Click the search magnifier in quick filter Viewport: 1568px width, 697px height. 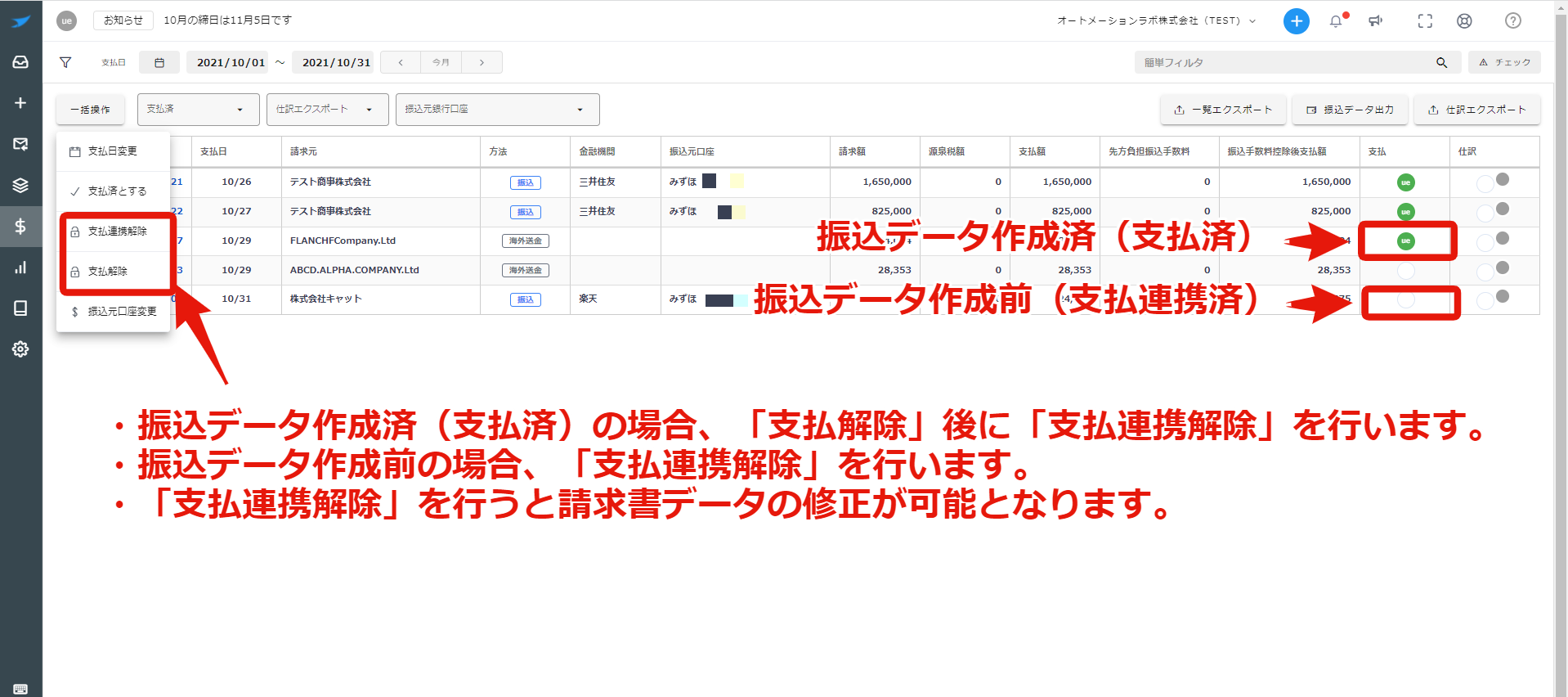coord(1441,62)
